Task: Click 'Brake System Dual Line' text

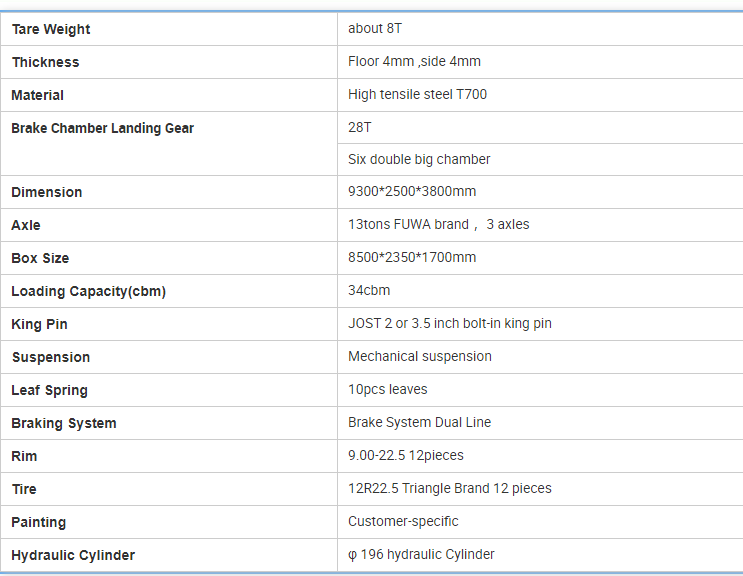Action: 419,422
